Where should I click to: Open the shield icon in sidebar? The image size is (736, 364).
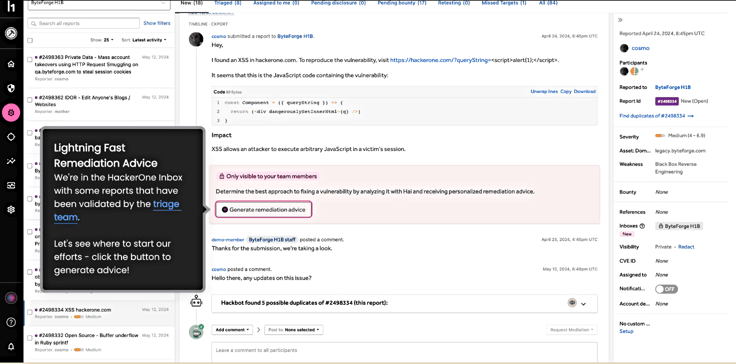(x=11, y=88)
